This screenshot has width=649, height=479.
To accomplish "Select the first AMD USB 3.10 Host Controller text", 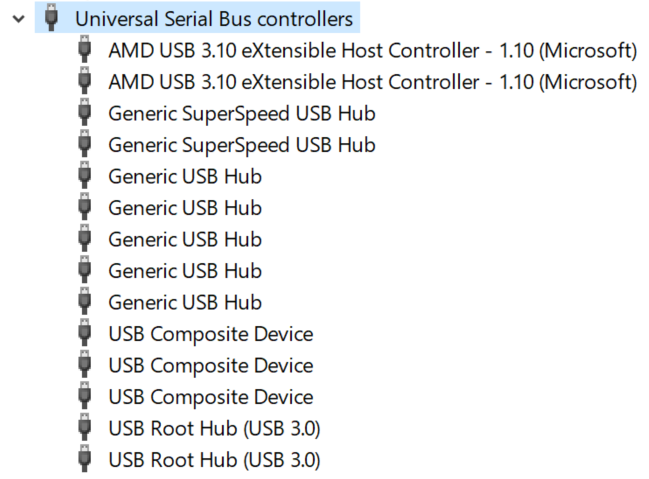I will click(372, 50).
